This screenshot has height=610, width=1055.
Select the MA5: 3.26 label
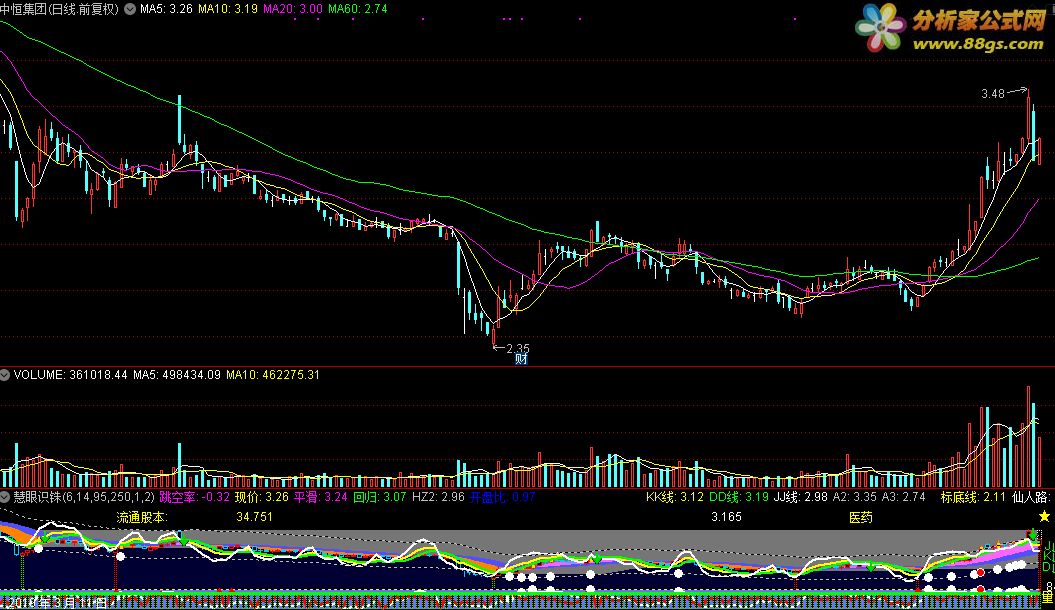pyautogui.click(x=166, y=9)
